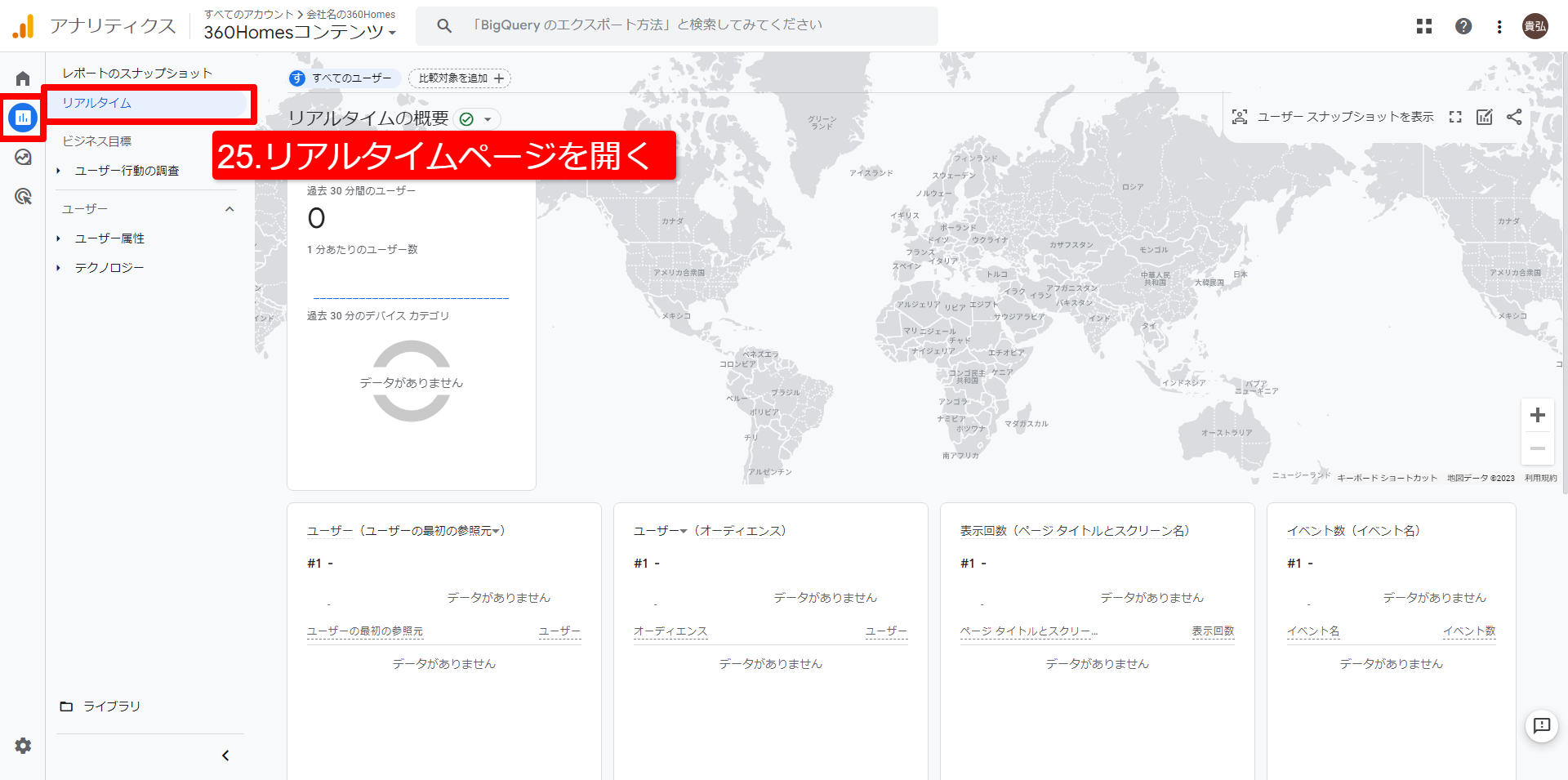The image size is (1568, 780).
Task: Open the Advertising icon in sidebar
Action: (x=23, y=197)
